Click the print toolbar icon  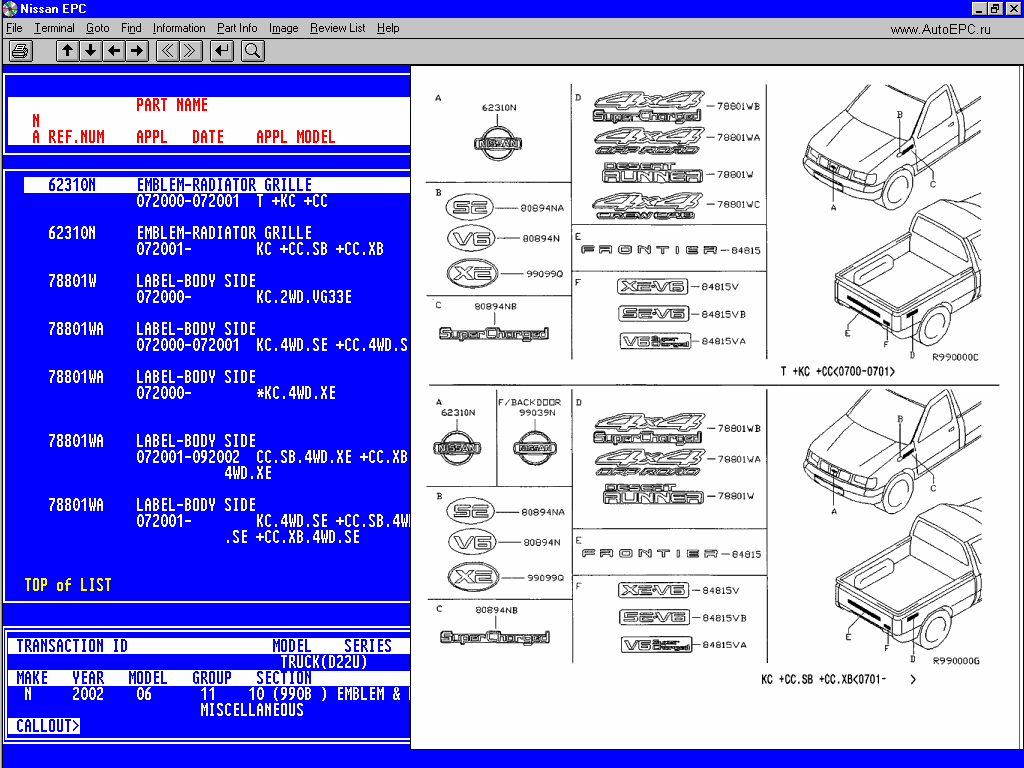click(x=20, y=50)
